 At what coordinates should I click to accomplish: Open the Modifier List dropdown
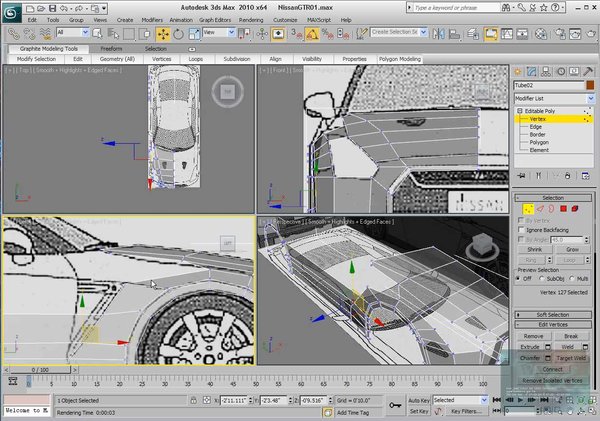(x=554, y=98)
